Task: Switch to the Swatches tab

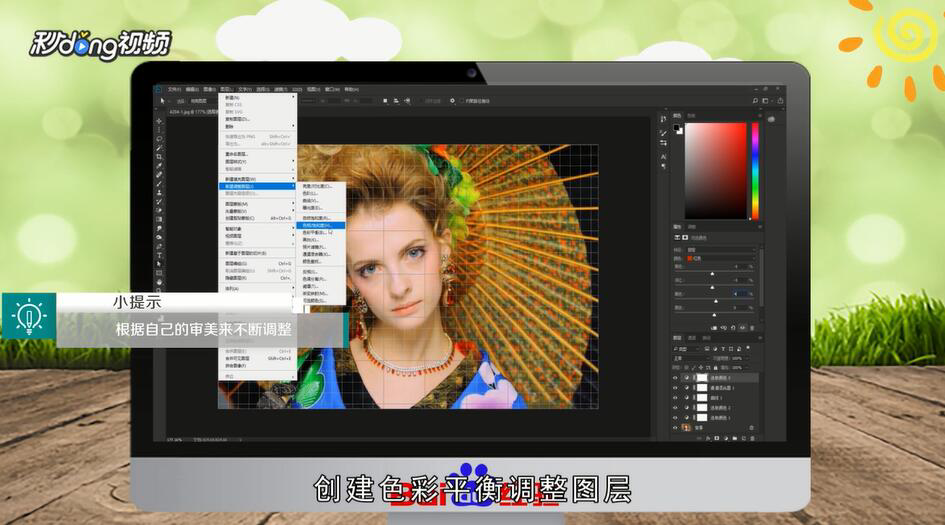Action: pos(691,115)
